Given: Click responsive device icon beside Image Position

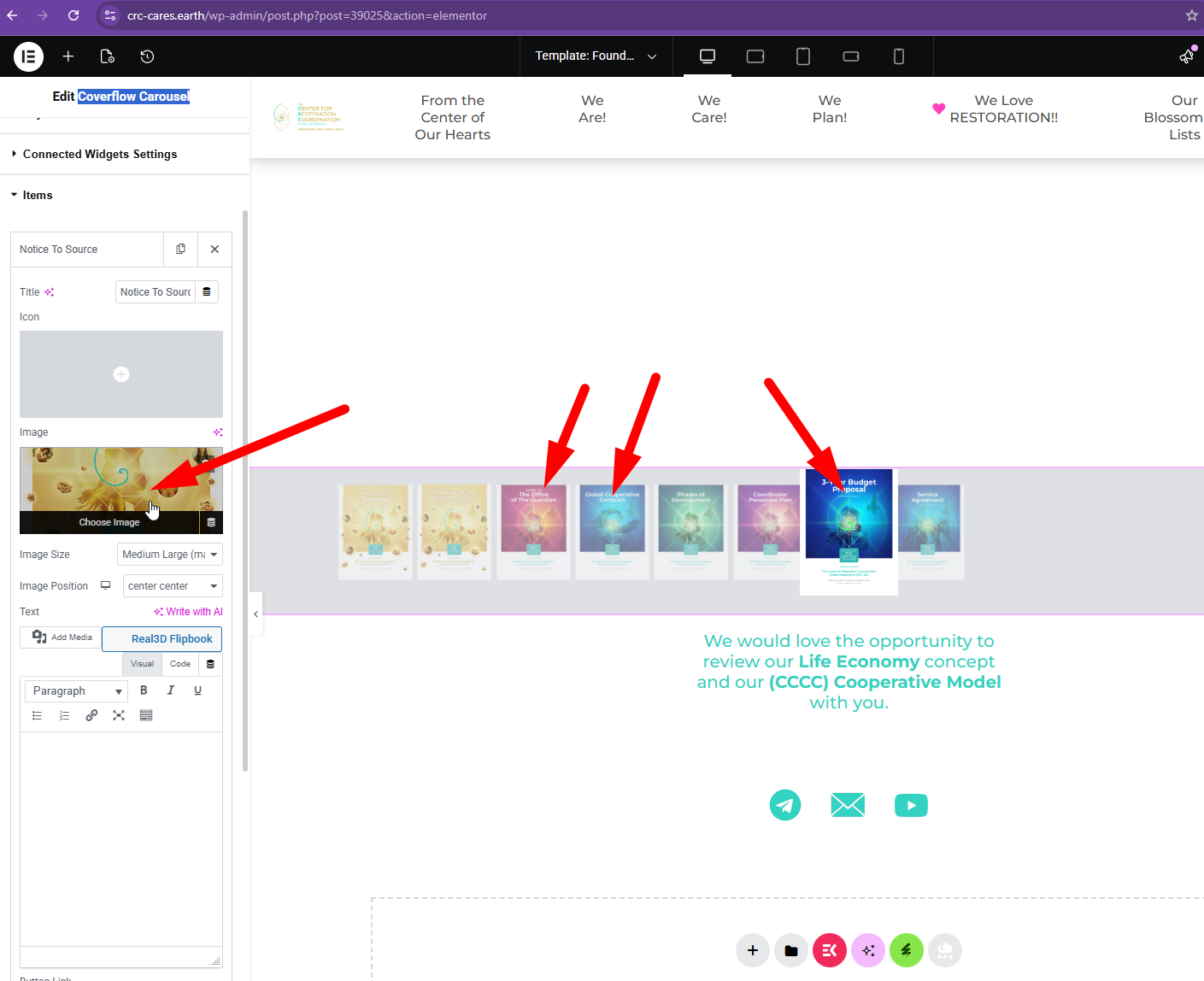Looking at the screenshot, I should click(x=106, y=585).
